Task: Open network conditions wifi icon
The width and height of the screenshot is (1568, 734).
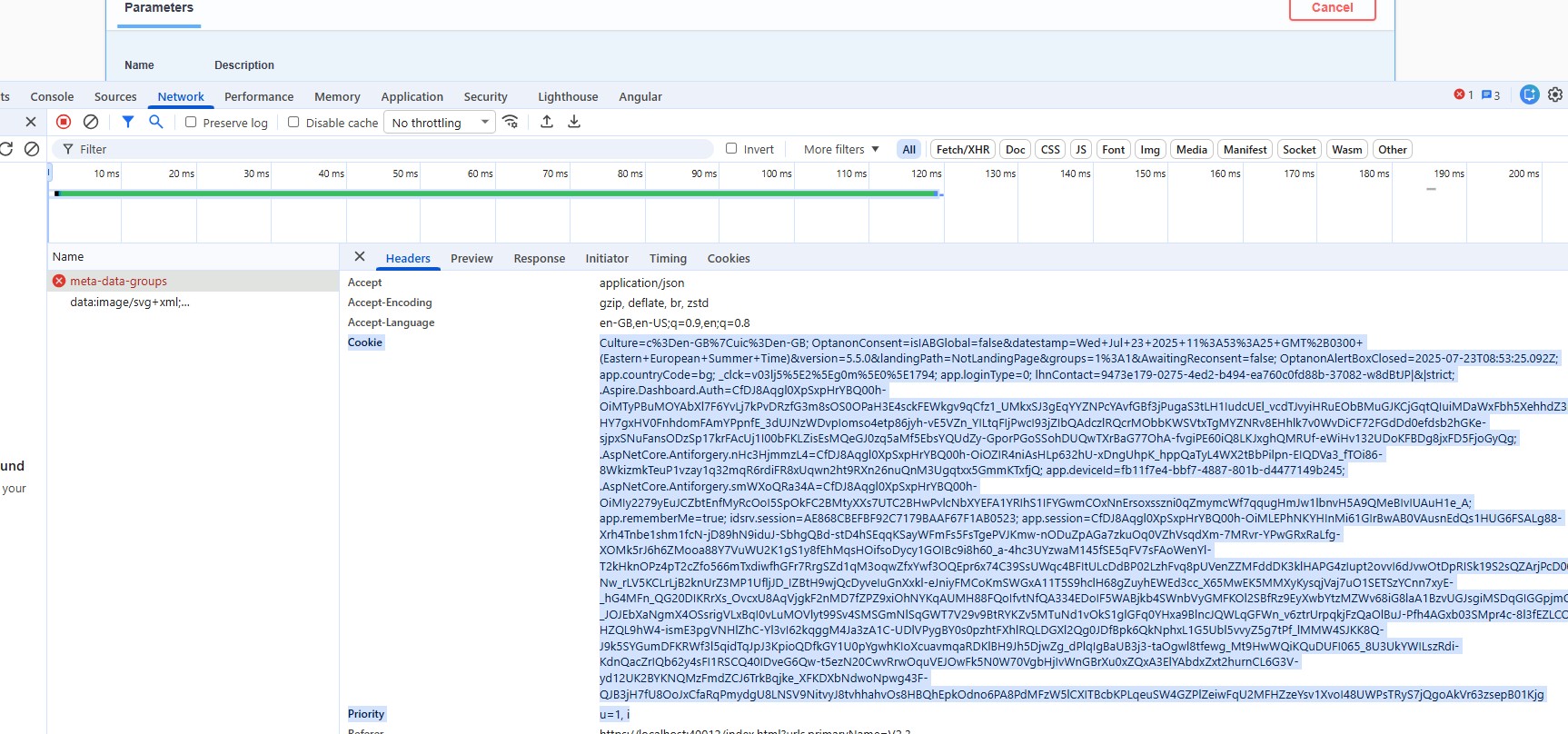Action: click(511, 122)
